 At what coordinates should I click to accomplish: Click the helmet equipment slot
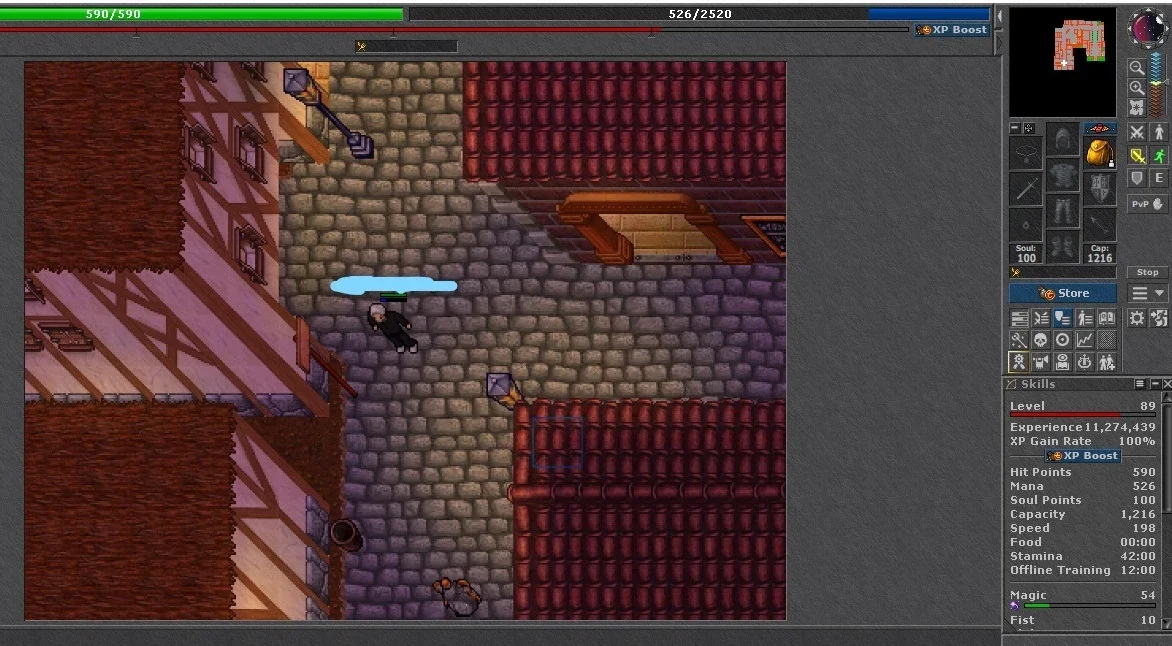coord(1062,139)
